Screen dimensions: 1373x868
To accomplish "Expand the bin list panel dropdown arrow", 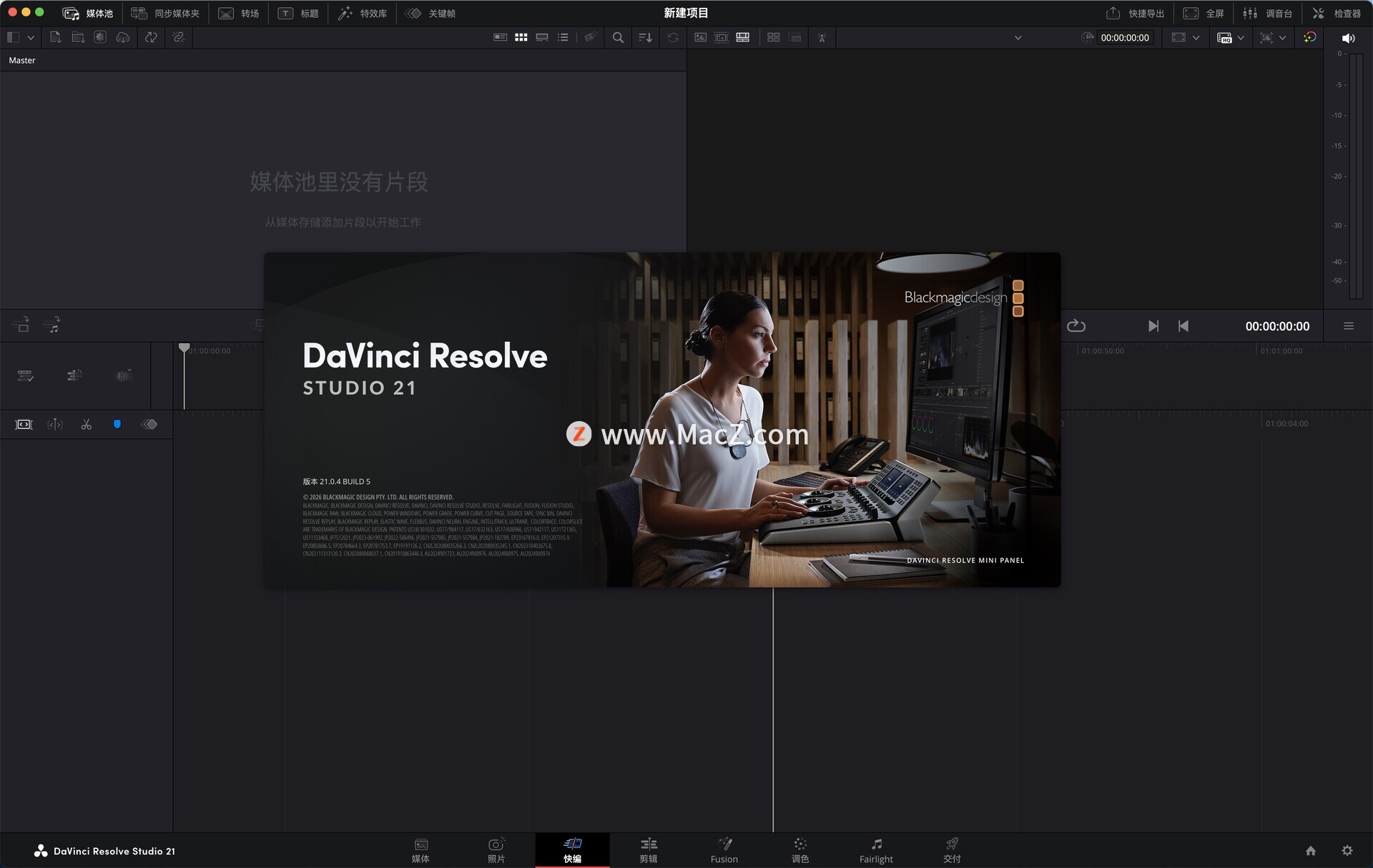I will tap(31, 37).
